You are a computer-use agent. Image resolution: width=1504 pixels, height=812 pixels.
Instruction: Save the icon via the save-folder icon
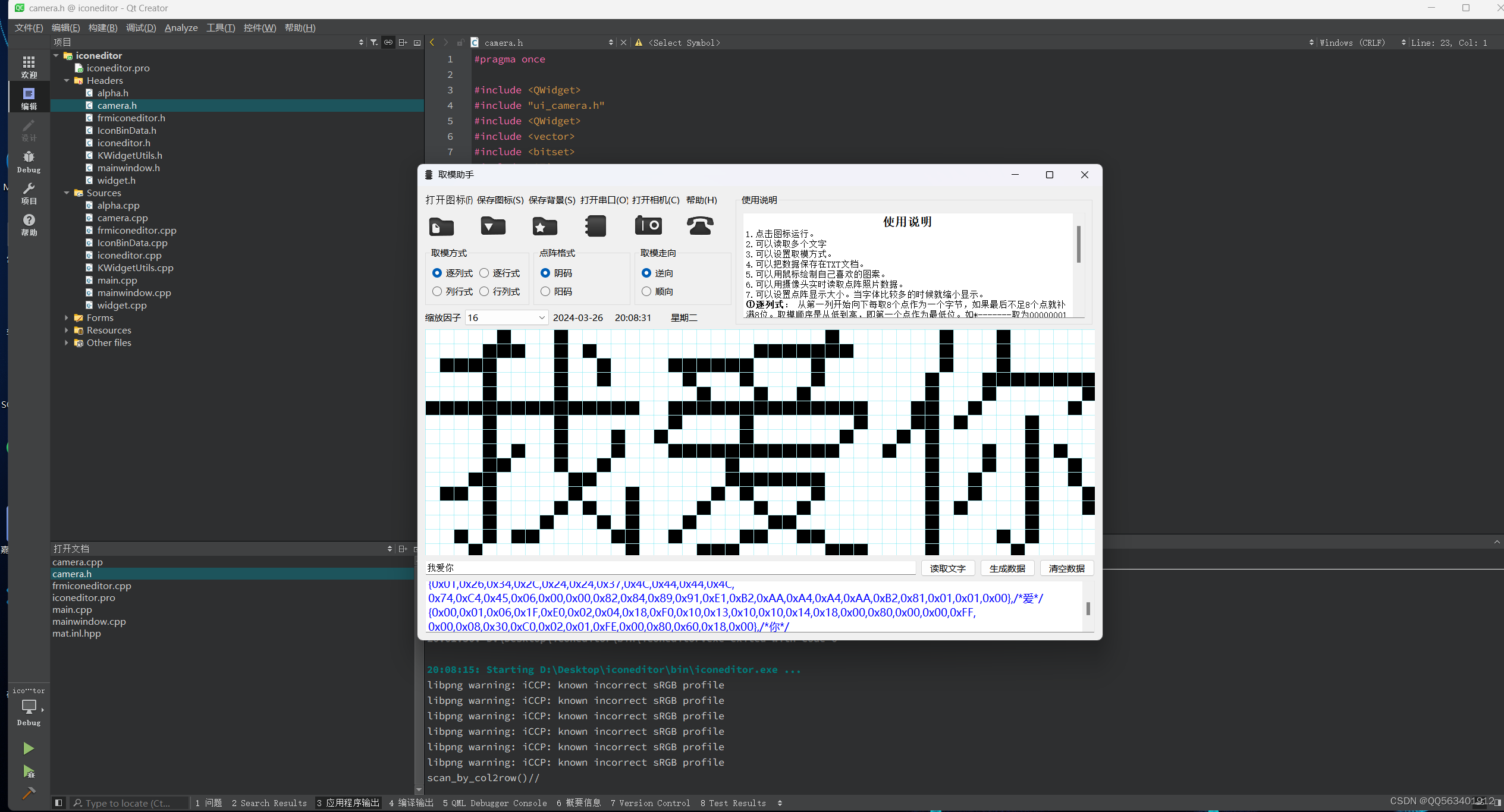click(492, 226)
